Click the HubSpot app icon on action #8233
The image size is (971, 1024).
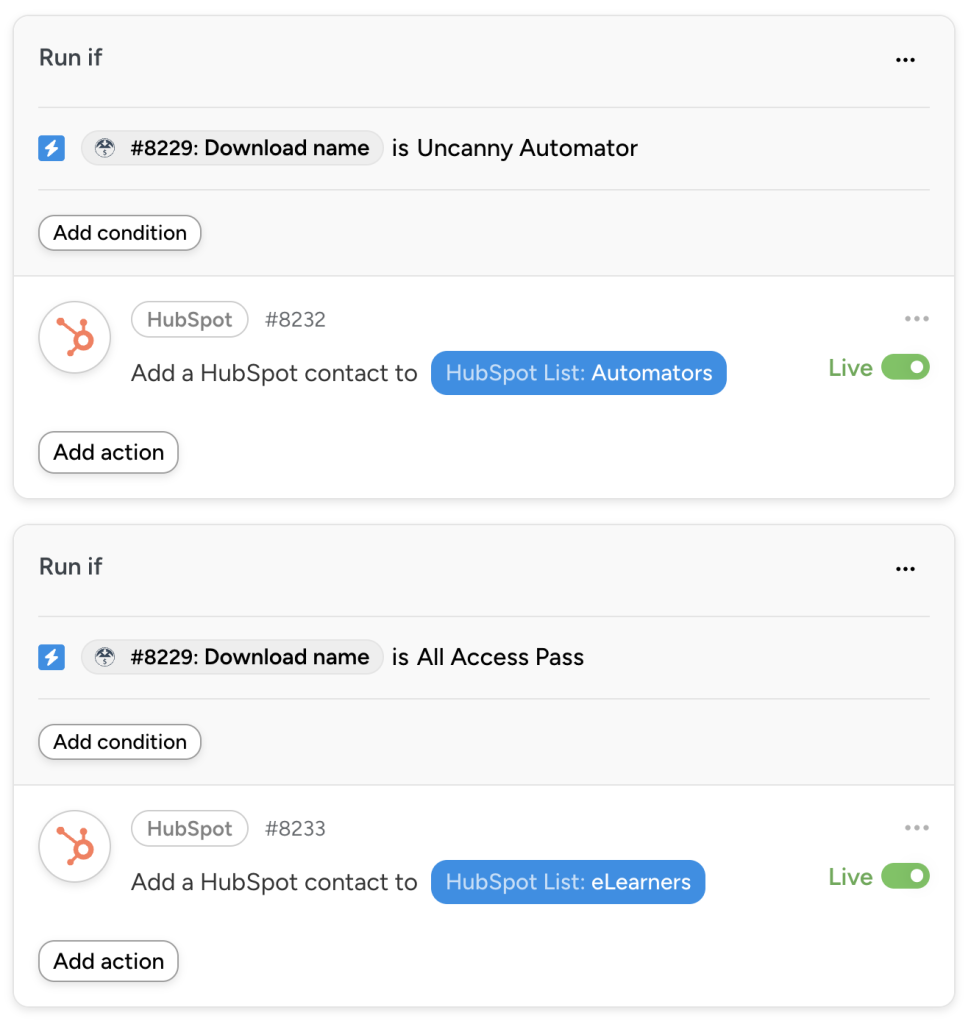(x=74, y=846)
